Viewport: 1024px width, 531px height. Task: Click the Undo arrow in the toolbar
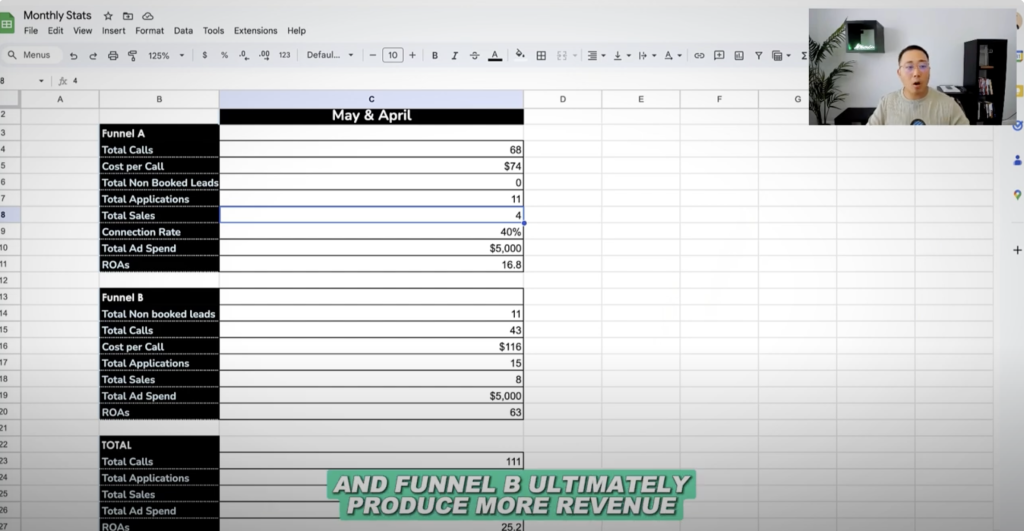[74, 55]
